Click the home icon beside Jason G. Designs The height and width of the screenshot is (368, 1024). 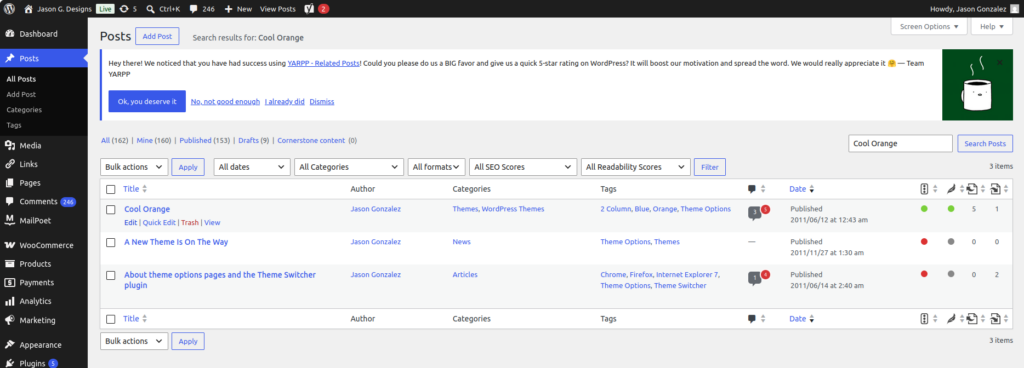click(28, 9)
